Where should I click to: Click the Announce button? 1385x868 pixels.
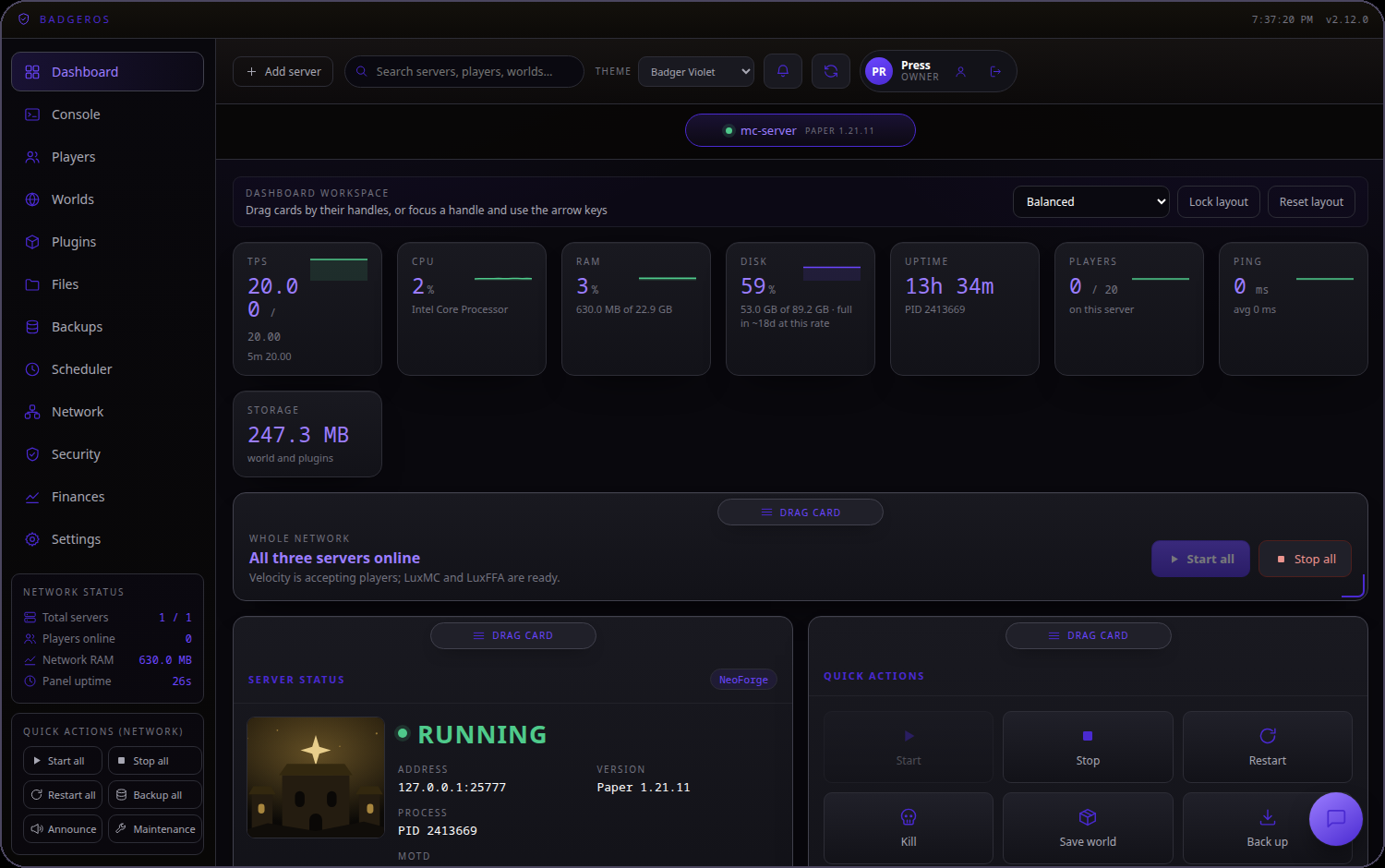pyautogui.click(x=63, y=829)
